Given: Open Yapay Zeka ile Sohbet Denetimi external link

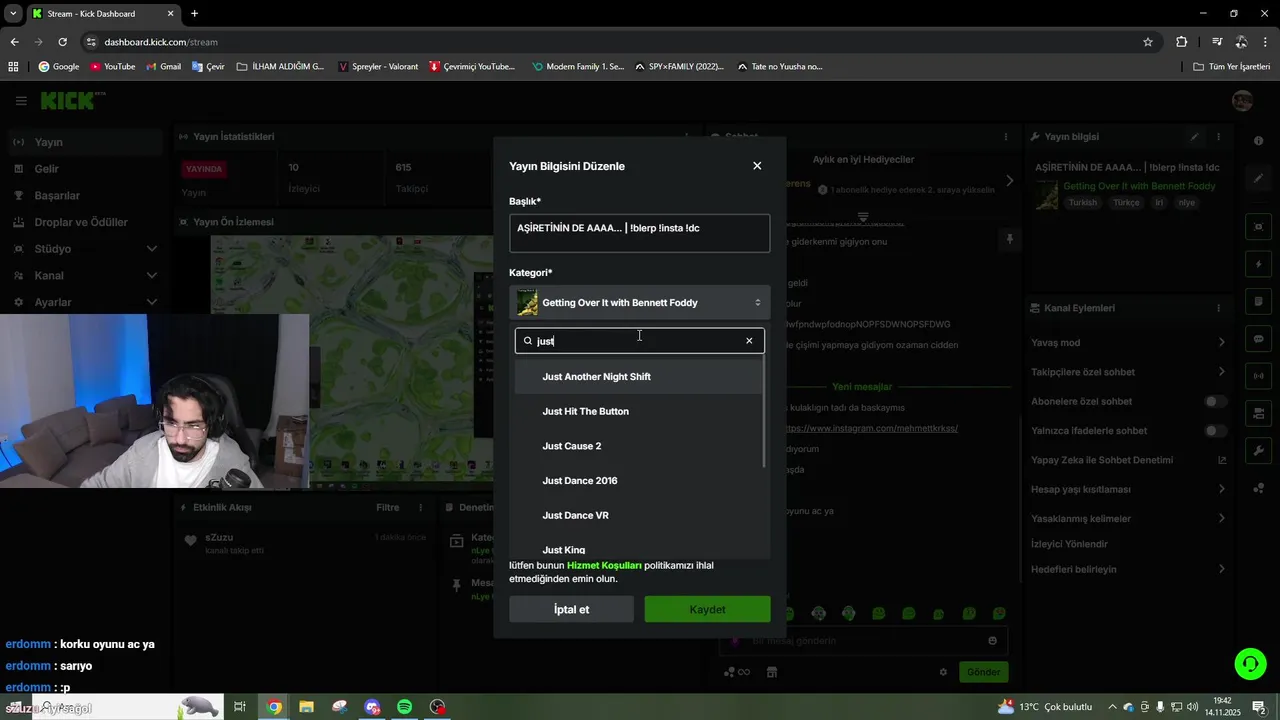Looking at the screenshot, I should click(1222, 460).
